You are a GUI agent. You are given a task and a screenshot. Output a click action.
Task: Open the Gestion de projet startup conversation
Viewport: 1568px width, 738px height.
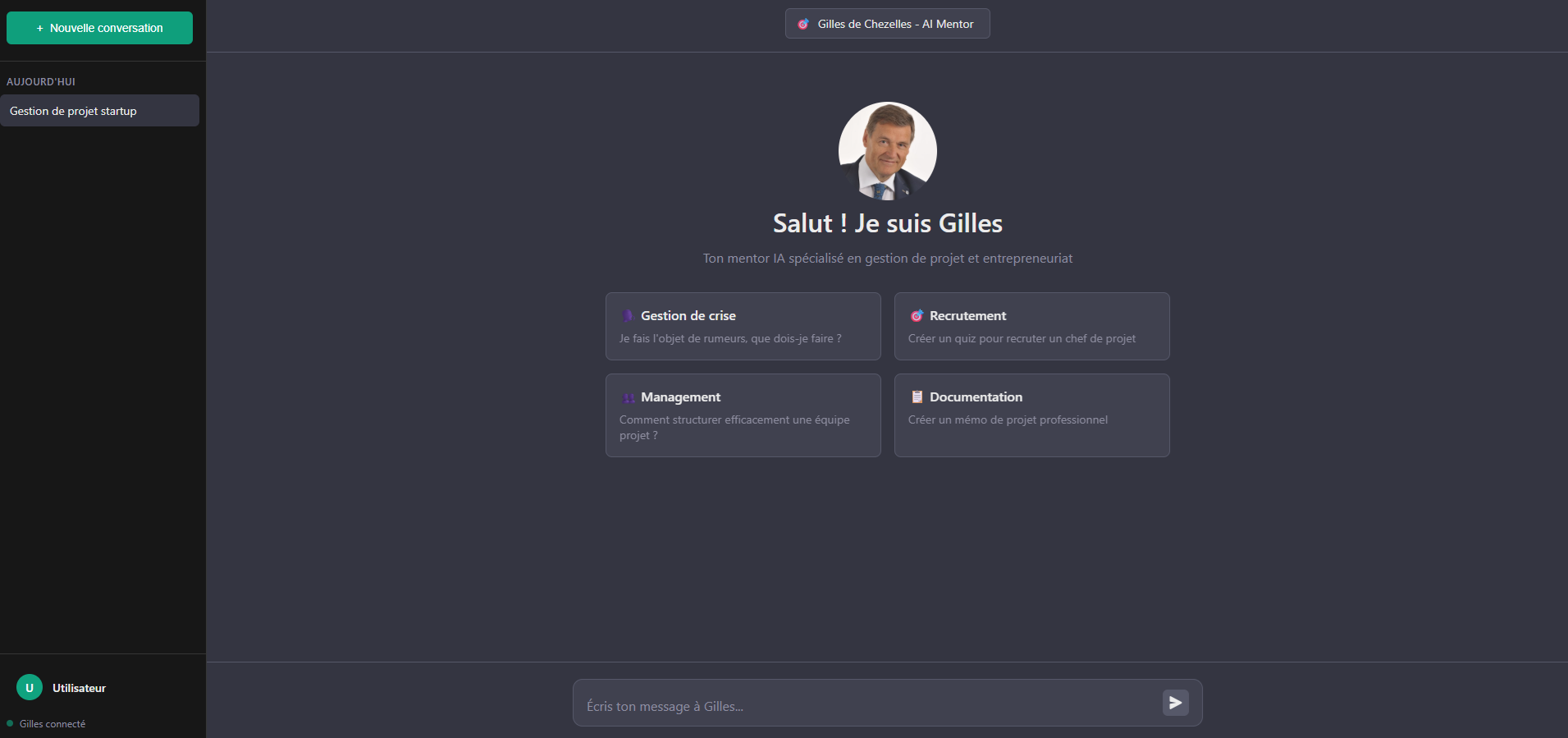click(99, 111)
